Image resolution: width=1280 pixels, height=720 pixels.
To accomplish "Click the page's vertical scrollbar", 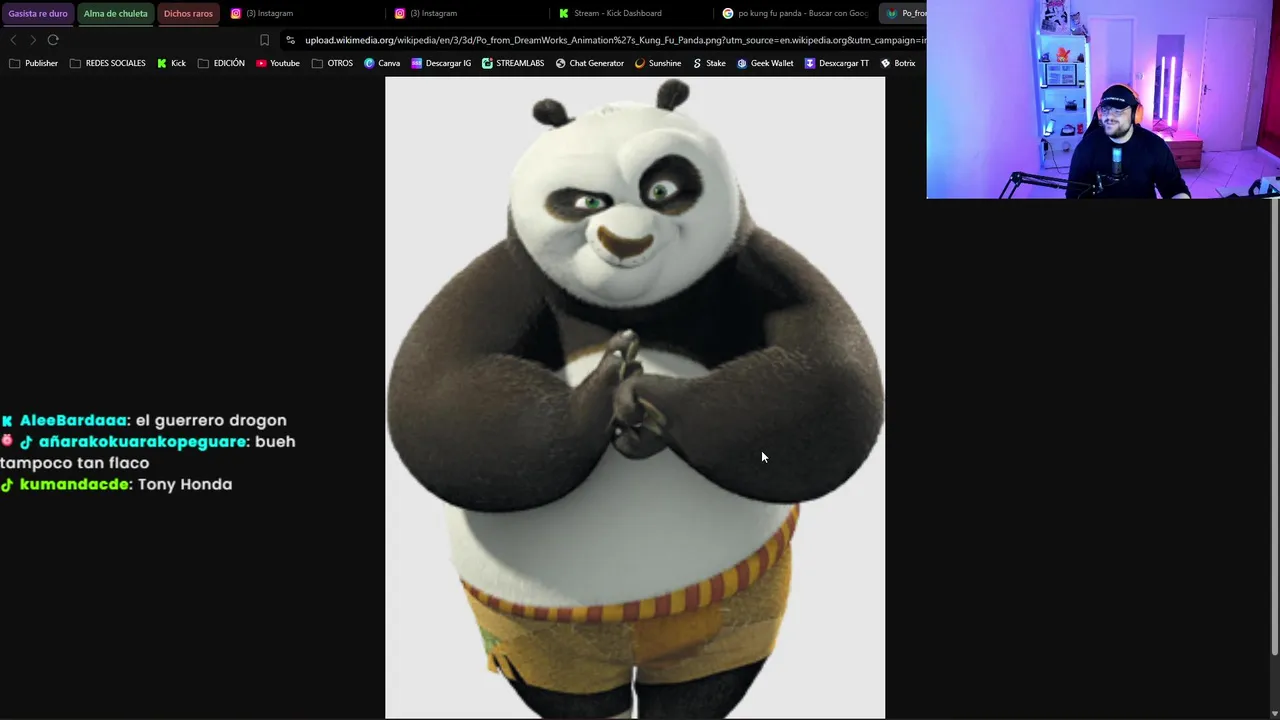I will pos(1274,428).
